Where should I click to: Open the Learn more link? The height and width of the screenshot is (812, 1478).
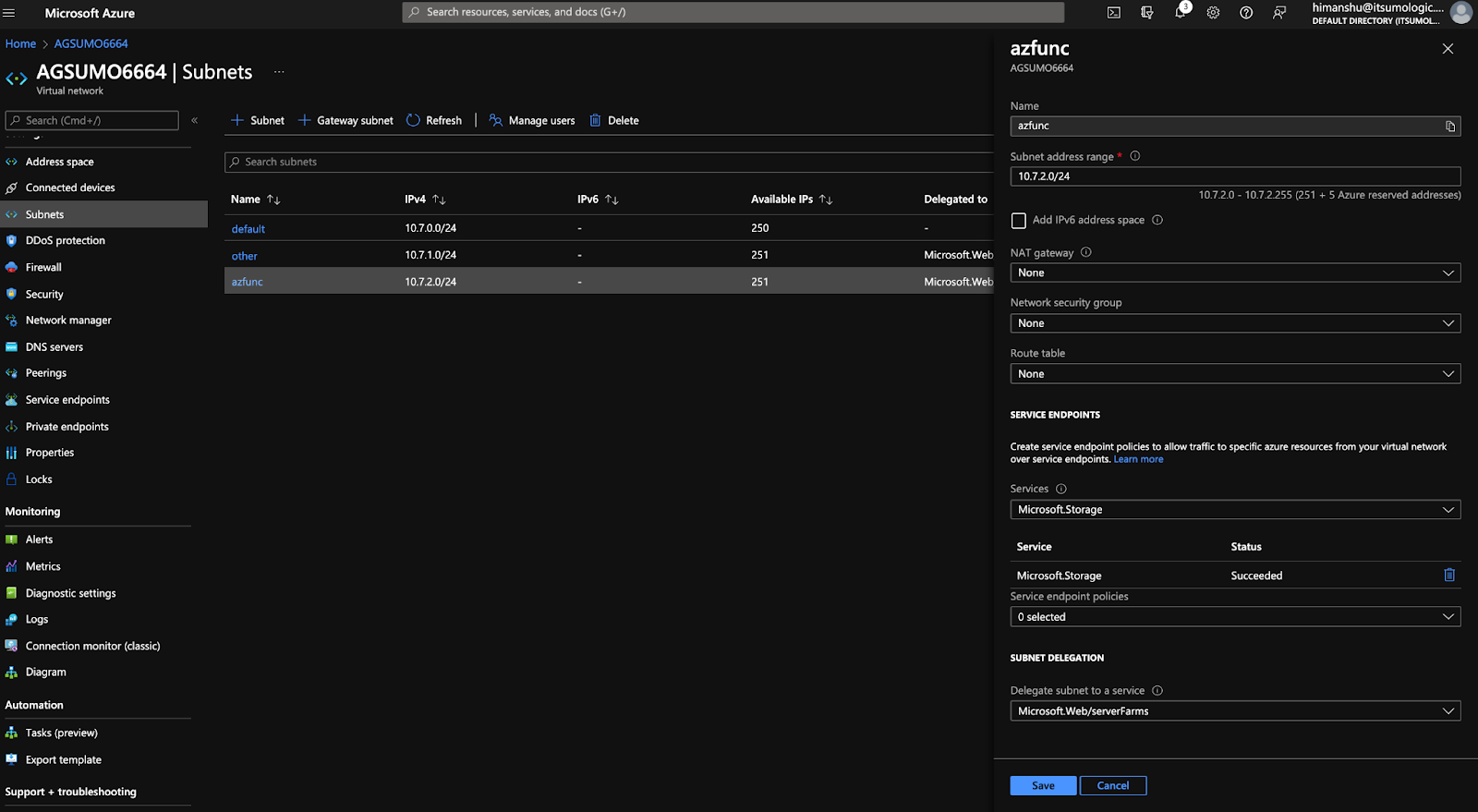[x=1138, y=459]
